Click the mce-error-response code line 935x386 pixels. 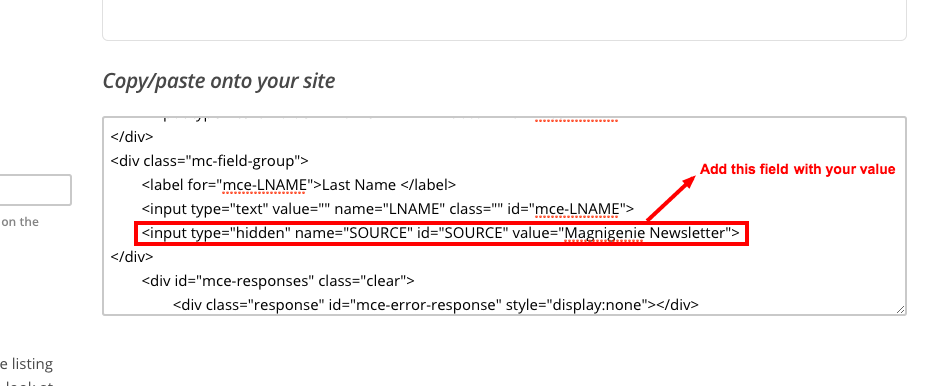[436, 305]
